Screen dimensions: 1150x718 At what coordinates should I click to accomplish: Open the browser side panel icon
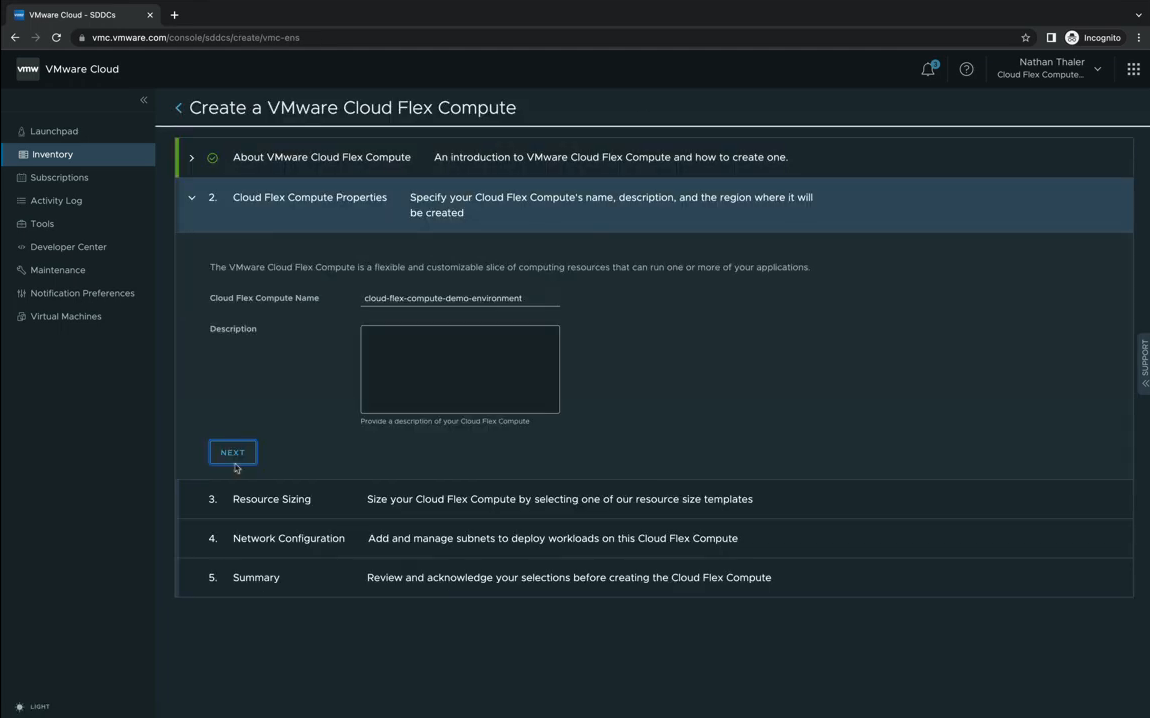1050,37
